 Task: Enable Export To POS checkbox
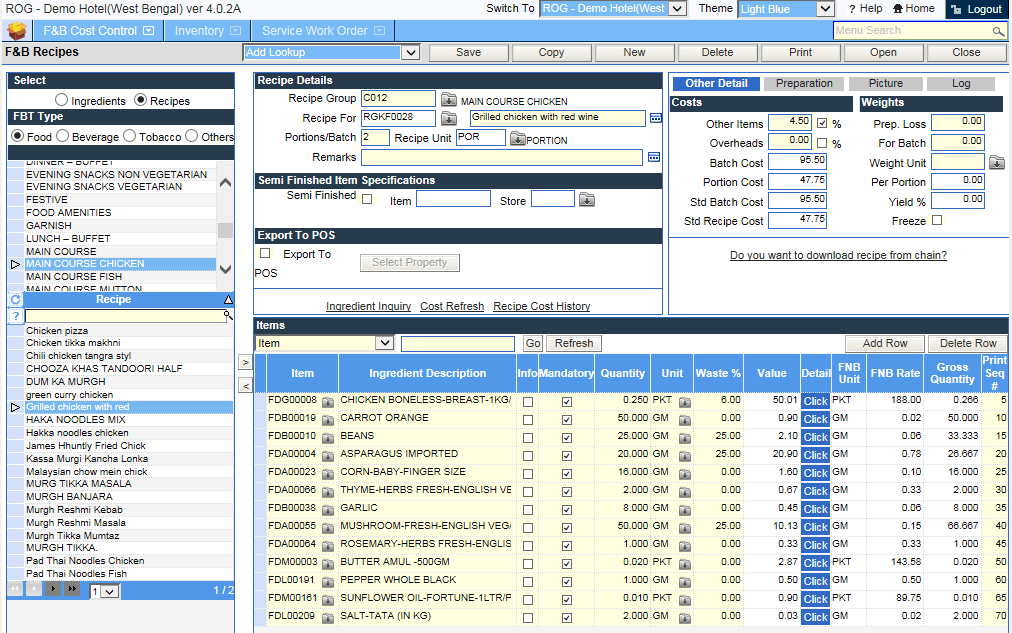click(265, 254)
